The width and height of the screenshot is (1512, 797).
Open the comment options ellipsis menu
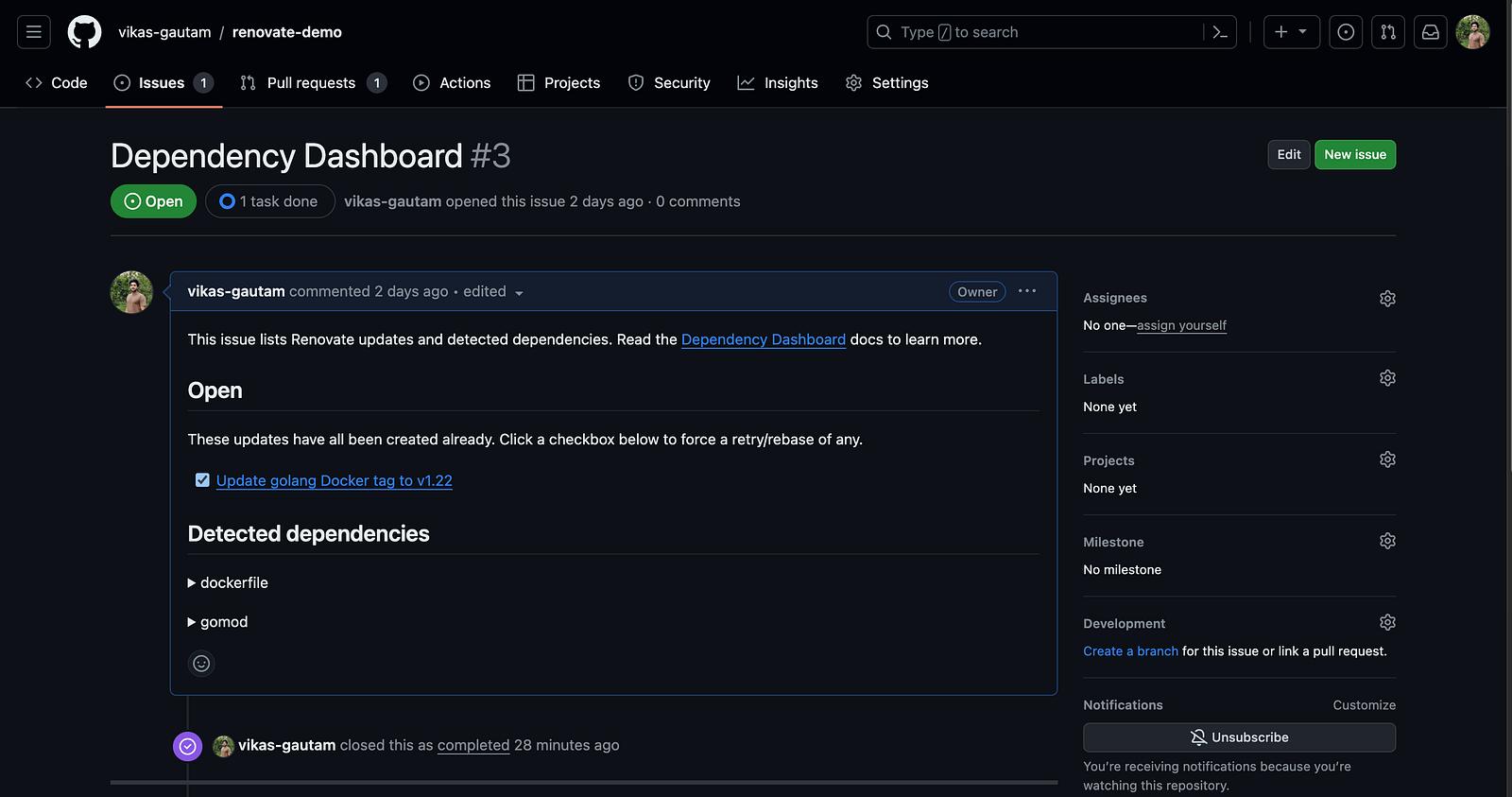point(1027,291)
